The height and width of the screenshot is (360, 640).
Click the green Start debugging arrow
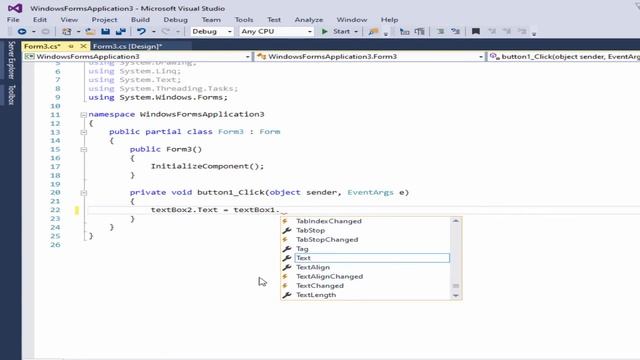tap(324, 31)
